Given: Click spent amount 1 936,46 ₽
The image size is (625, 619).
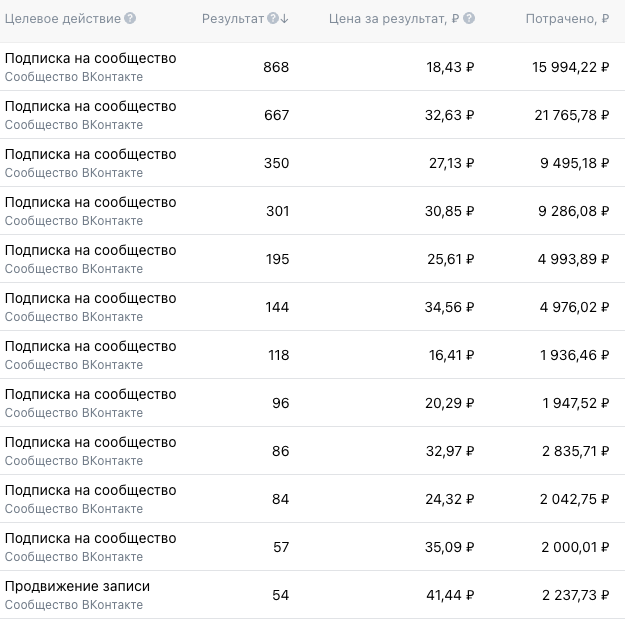Looking at the screenshot, I should 574,355.
